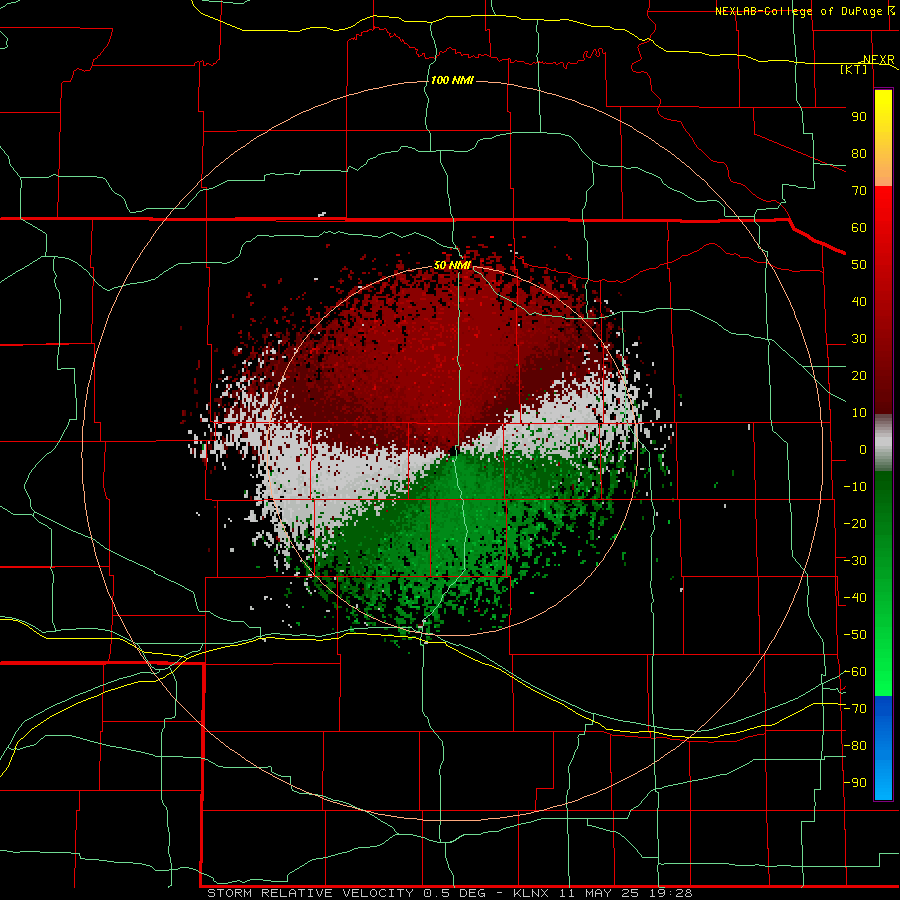
Task: Click the "-80" value on the velocity scale
Action: [x=855, y=746]
